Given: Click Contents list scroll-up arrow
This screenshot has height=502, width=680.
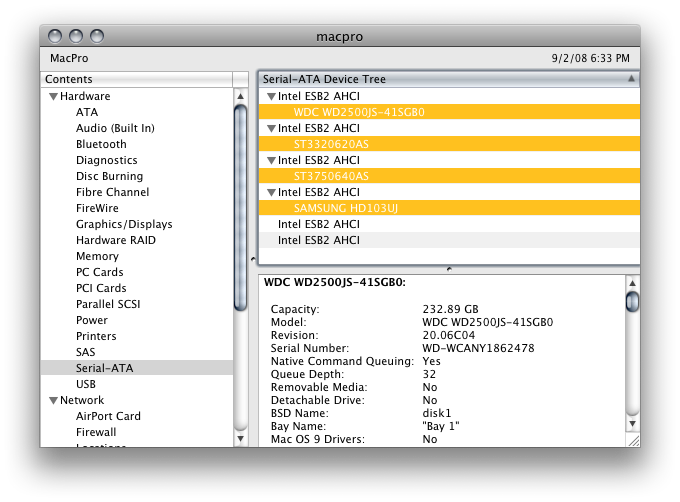Looking at the screenshot, I should (240, 96).
